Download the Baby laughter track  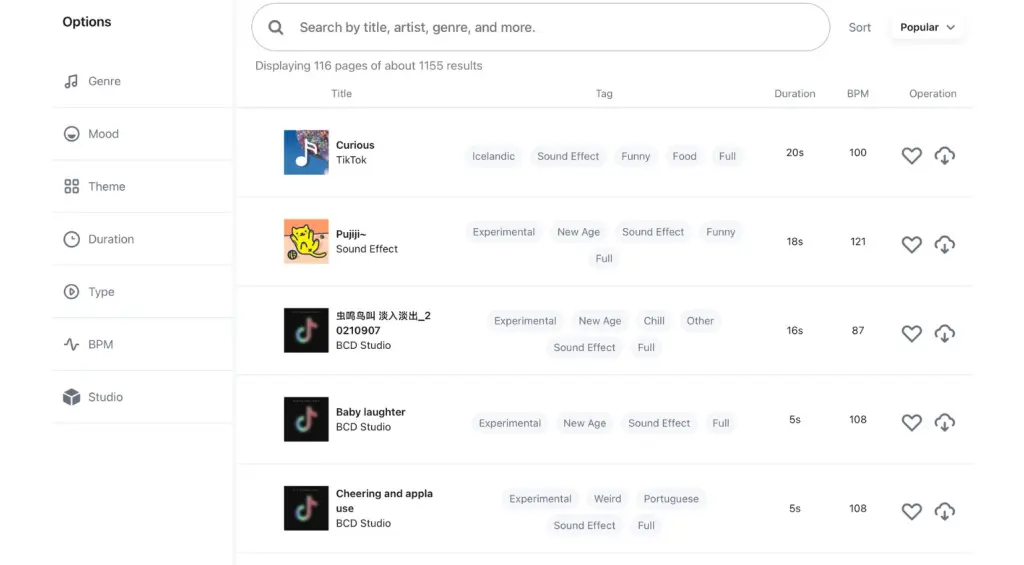click(x=944, y=423)
